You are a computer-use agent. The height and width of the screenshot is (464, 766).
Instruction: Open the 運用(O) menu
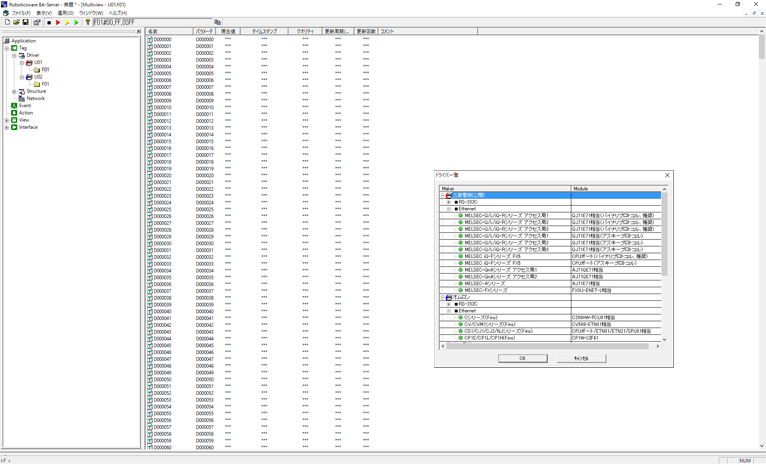[x=65, y=13]
